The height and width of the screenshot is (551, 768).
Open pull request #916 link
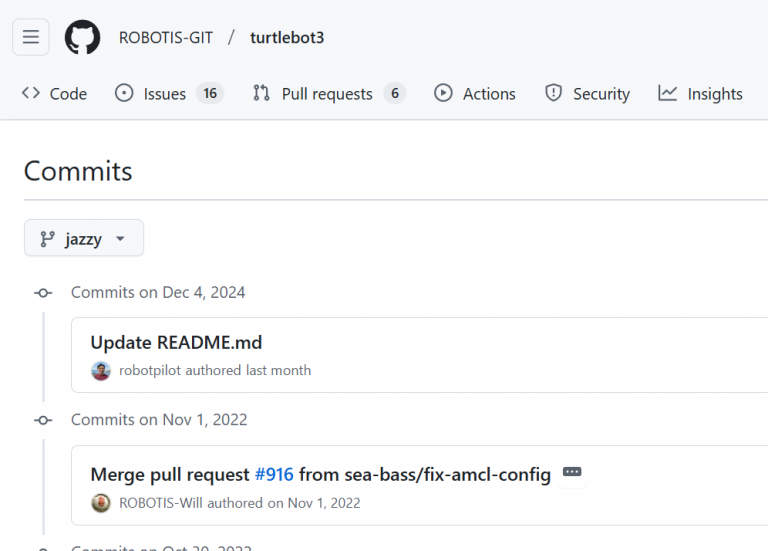click(x=274, y=475)
